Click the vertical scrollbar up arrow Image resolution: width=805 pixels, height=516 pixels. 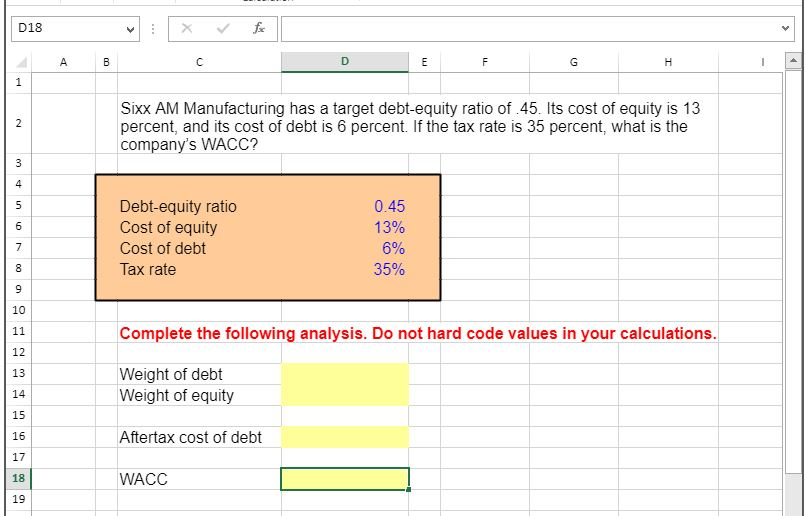click(x=794, y=61)
